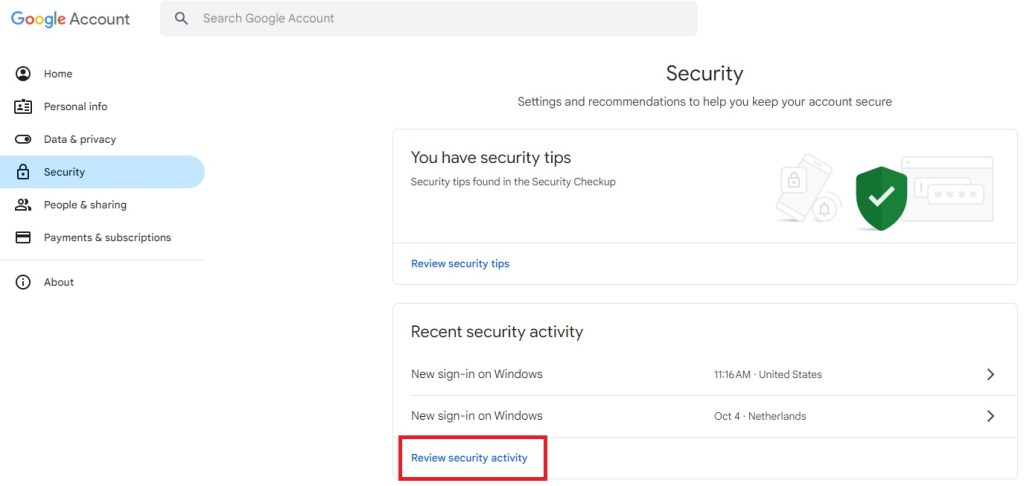Image resolution: width=1024 pixels, height=486 pixels.
Task: Click the Security padlock icon in sidebar
Action: point(23,172)
